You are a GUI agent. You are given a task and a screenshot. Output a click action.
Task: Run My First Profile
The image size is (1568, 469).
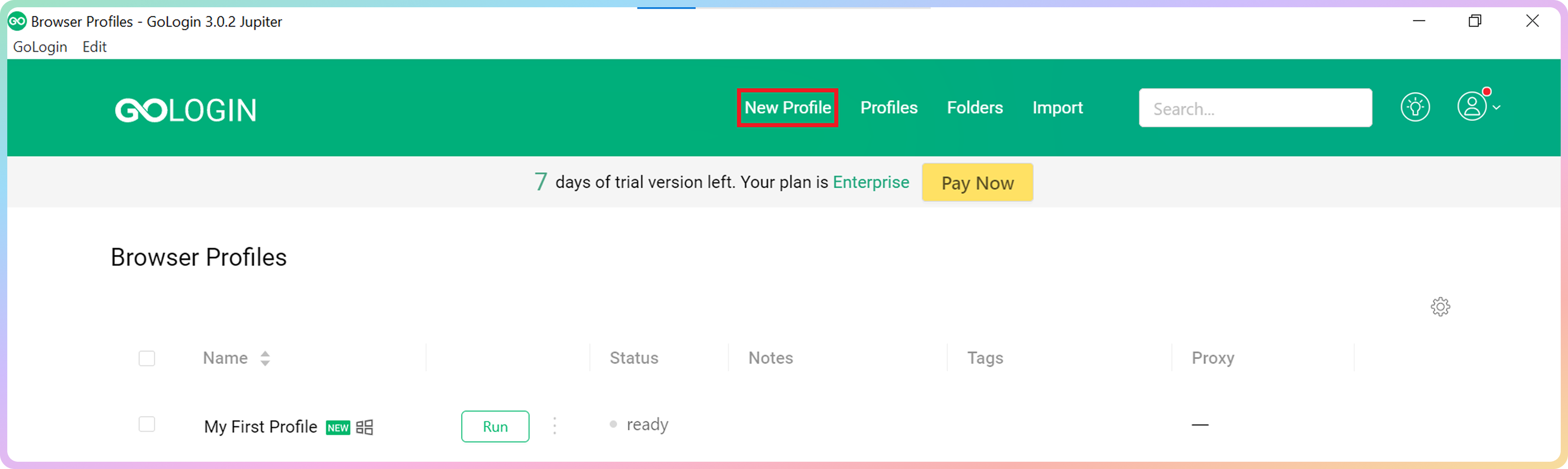pos(495,426)
